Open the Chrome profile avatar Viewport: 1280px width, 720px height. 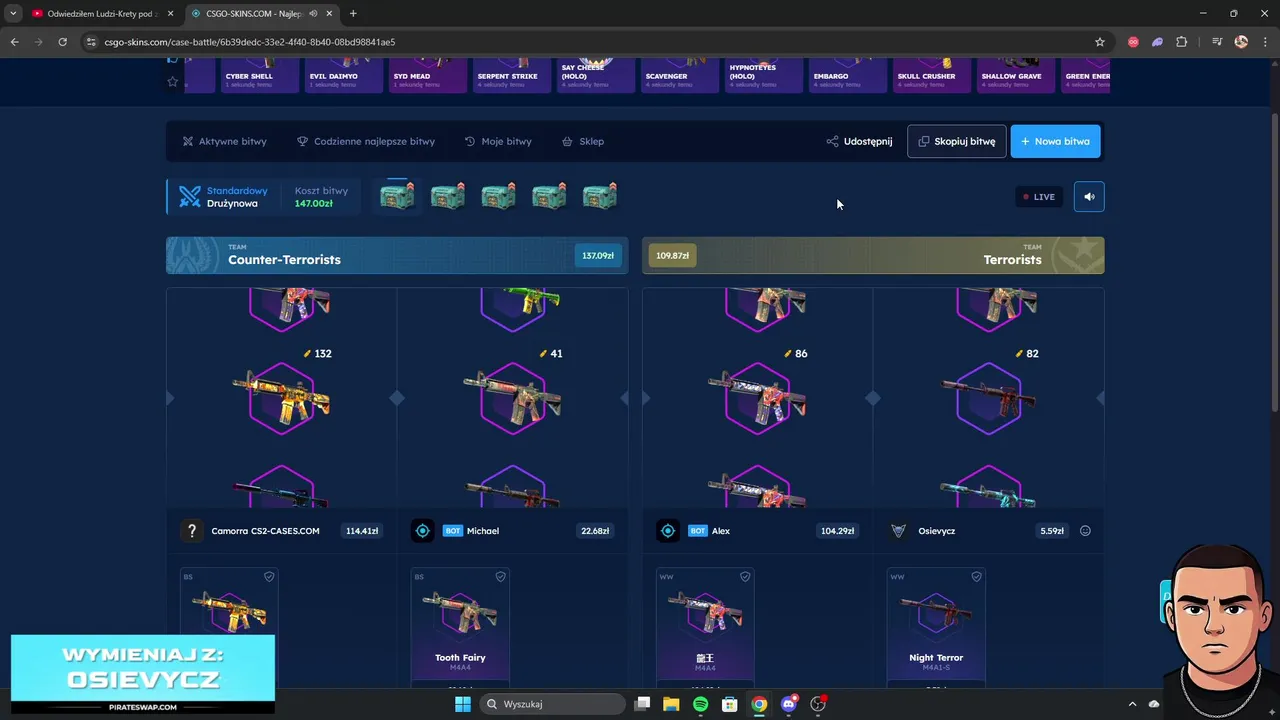(1241, 42)
